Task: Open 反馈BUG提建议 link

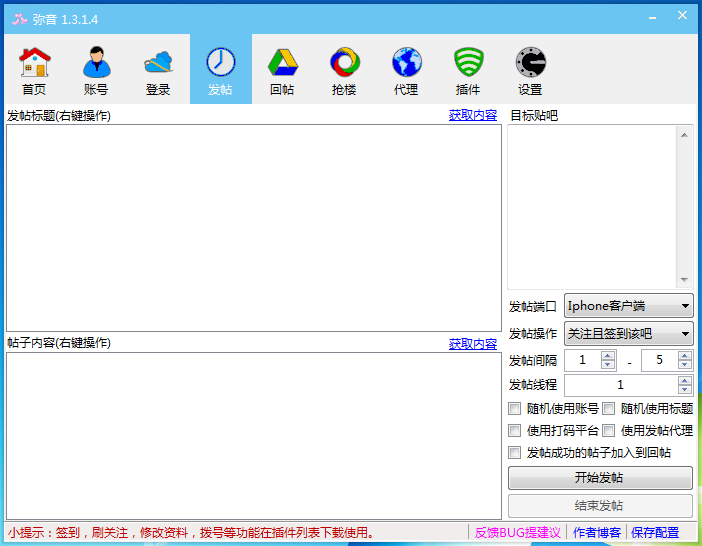Action: (x=518, y=533)
